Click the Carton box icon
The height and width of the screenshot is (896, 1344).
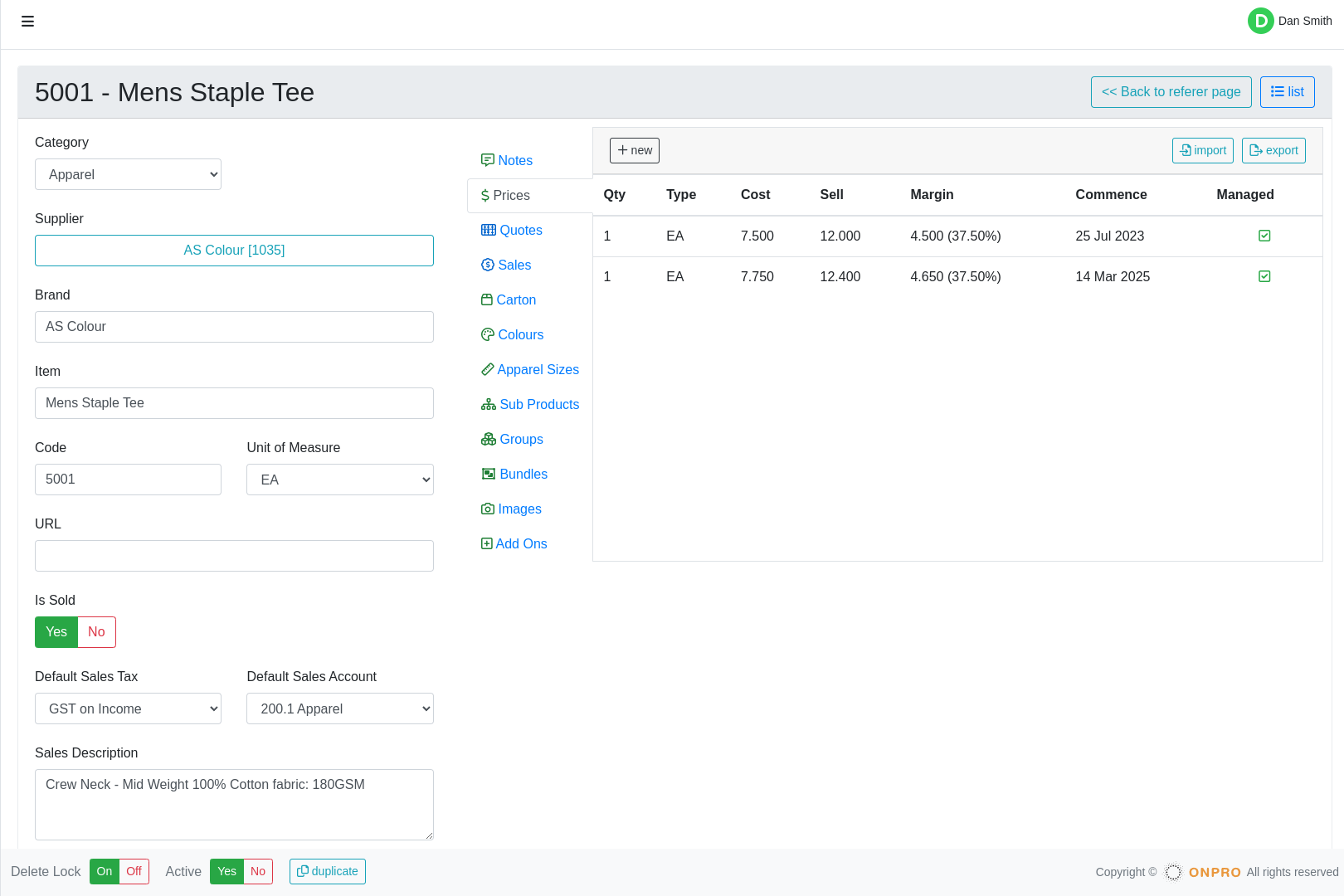487,299
